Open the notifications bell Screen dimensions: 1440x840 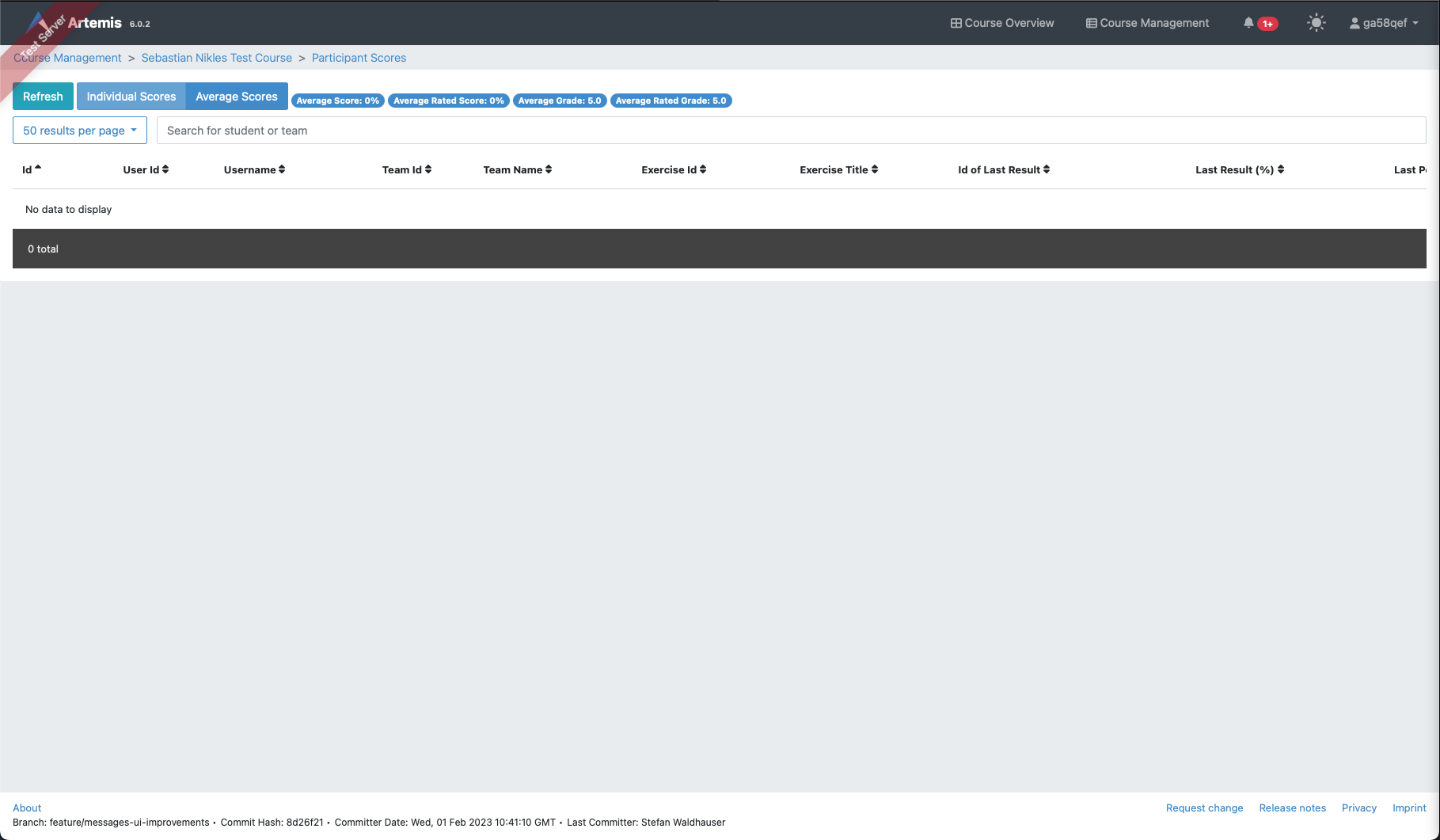pyautogui.click(x=1249, y=22)
